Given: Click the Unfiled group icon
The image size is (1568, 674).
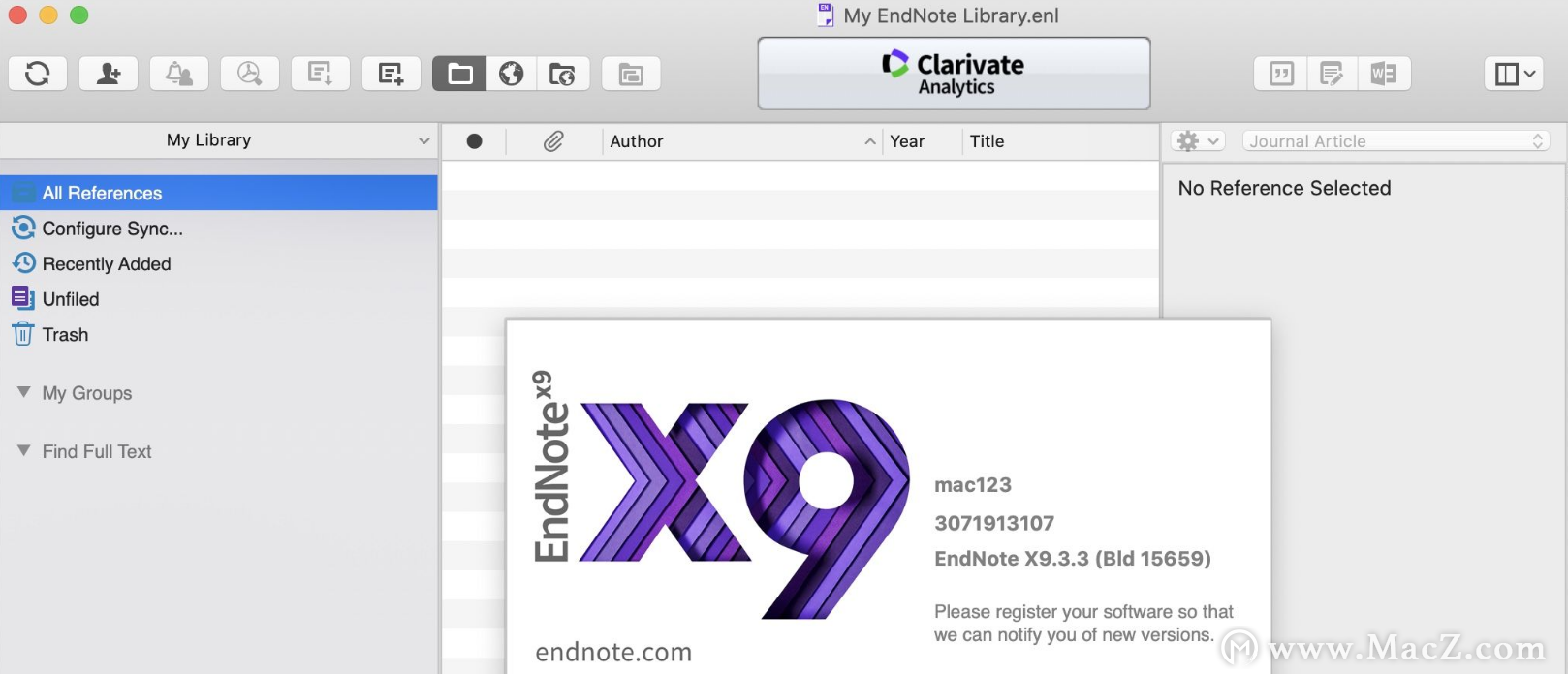Looking at the screenshot, I should pos(23,298).
